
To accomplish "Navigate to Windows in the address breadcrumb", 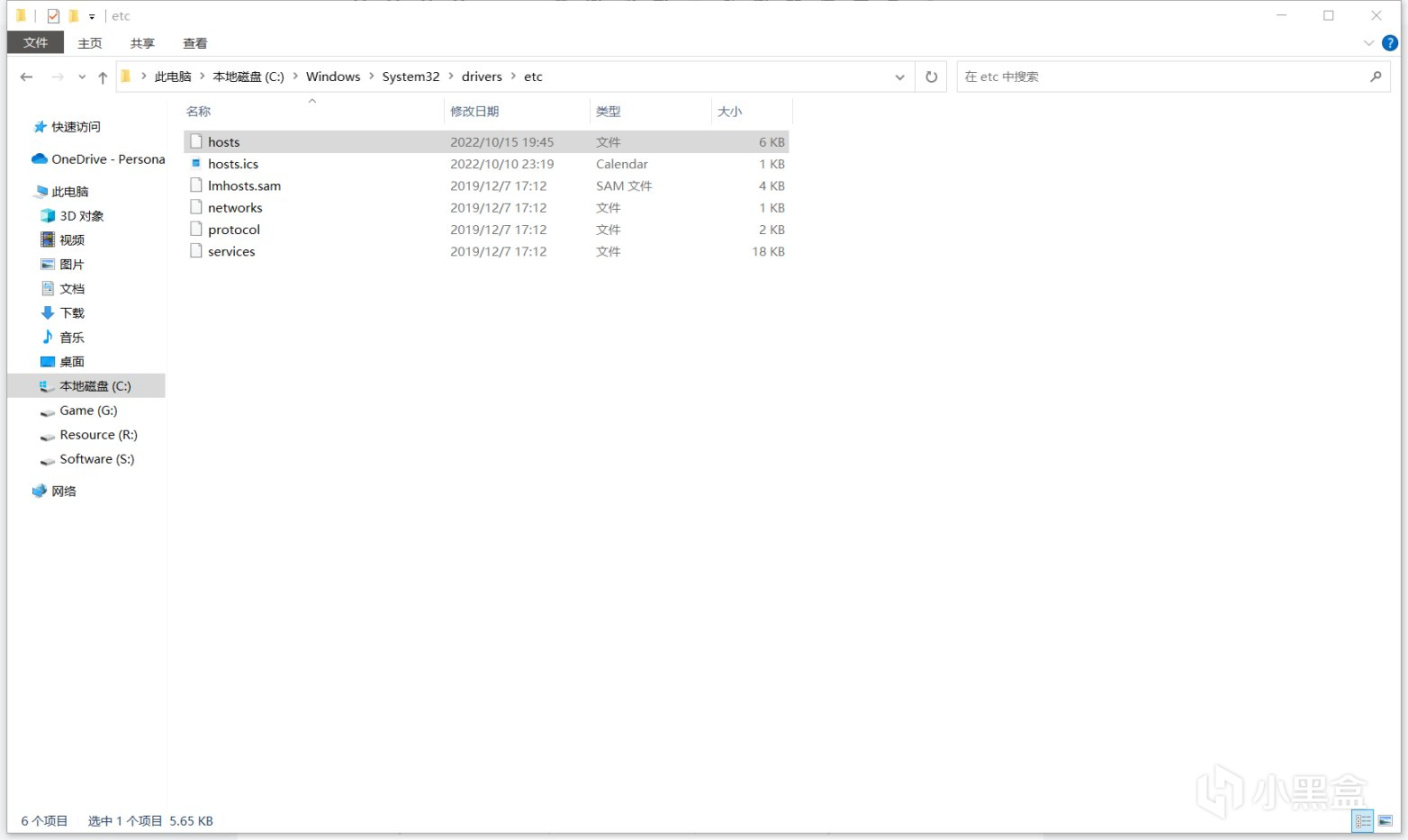I will [x=333, y=77].
